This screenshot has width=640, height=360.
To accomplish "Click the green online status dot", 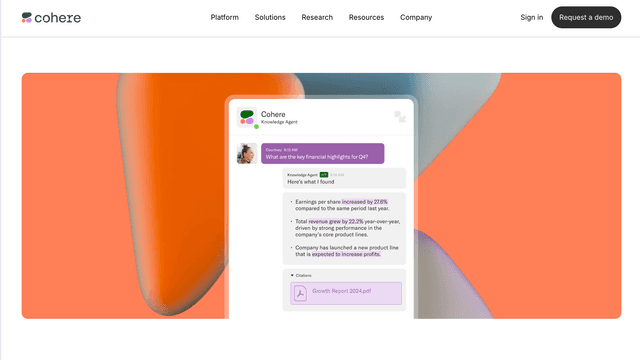I will 256,127.
